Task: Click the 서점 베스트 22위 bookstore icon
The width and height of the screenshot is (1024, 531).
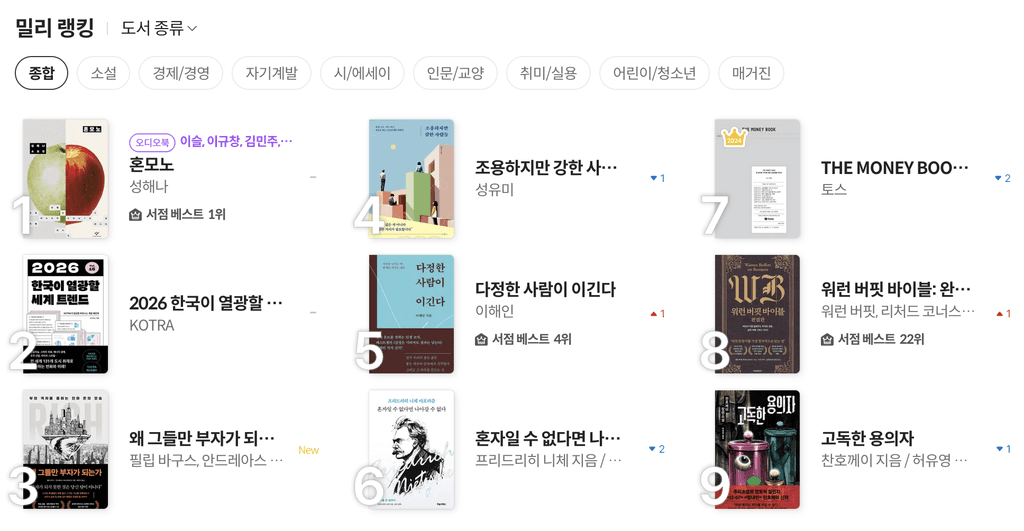Action: 827,339
